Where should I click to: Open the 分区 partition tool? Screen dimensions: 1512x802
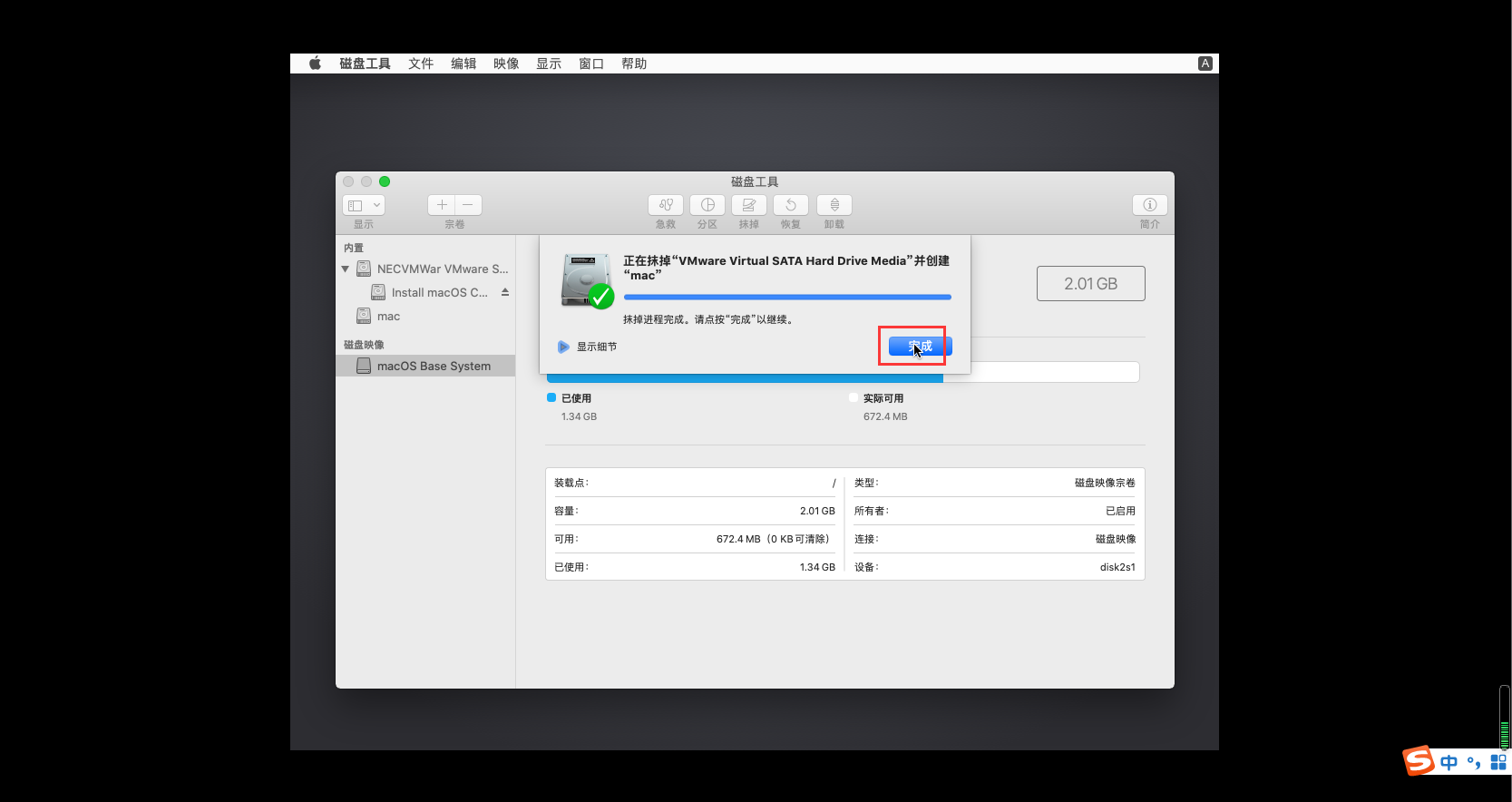point(707,205)
